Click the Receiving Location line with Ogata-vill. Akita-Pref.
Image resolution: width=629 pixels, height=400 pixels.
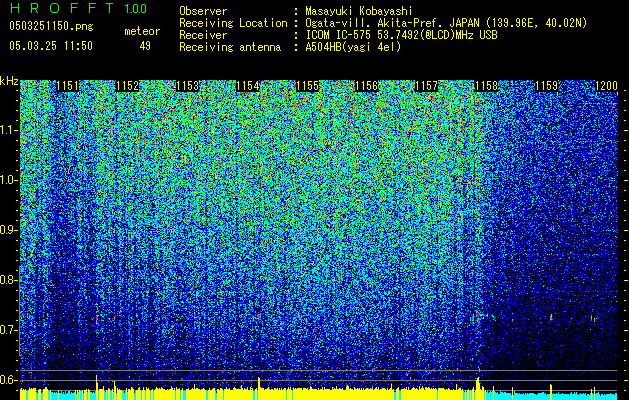[x=383, y=23]
